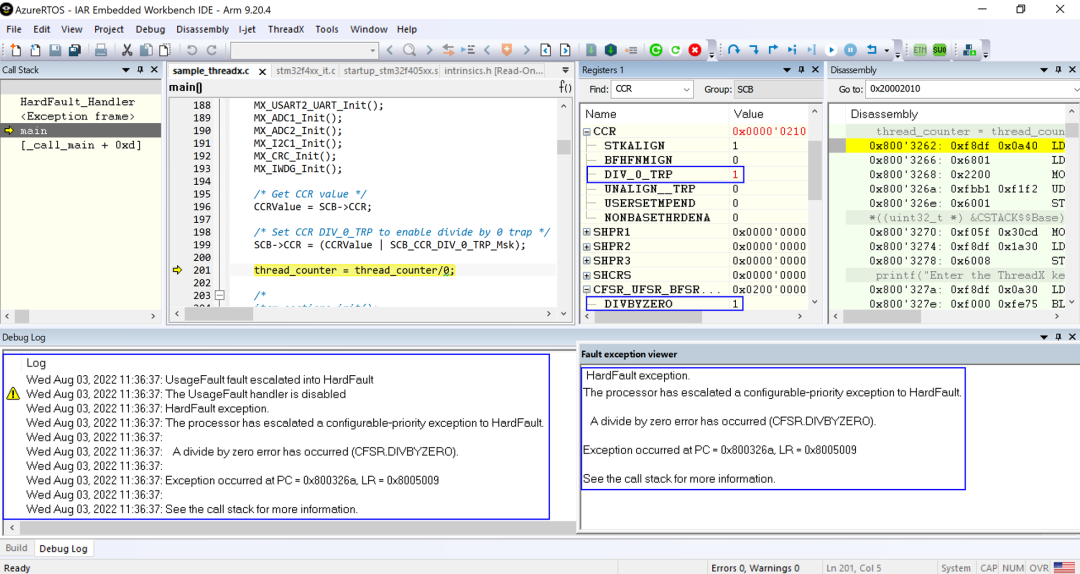Expand the SHCRS register node
Image resolution: width=1080 pixels, height=574 pixels.
(x=587, y=275)
